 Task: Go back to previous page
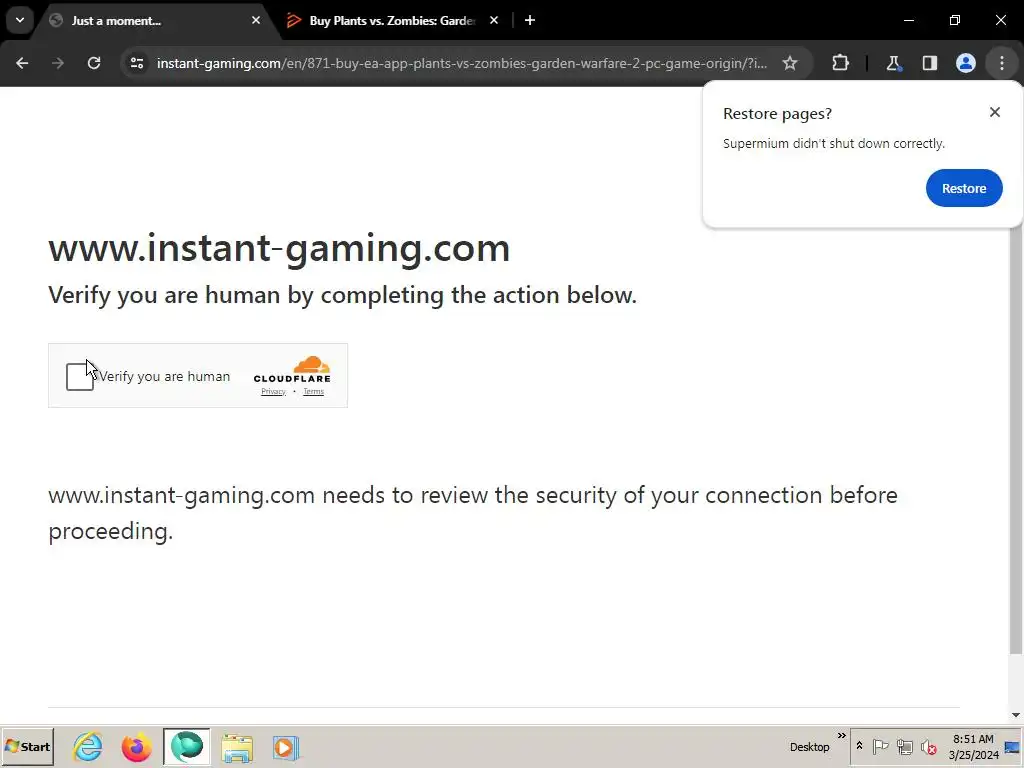coord(22,63)
